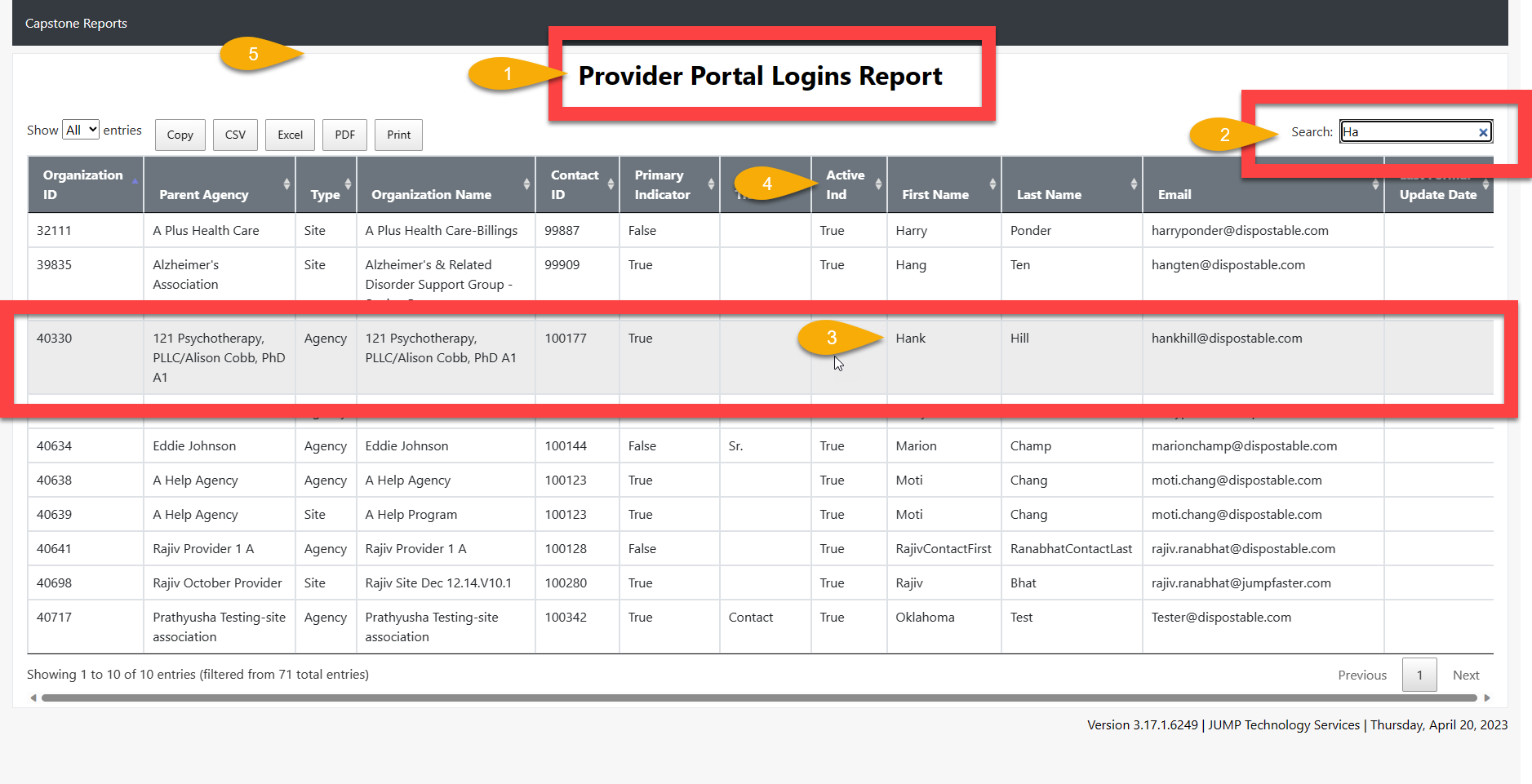Click the Copy export button
Screen dimensions: 1532x784
tap(180, 135)
